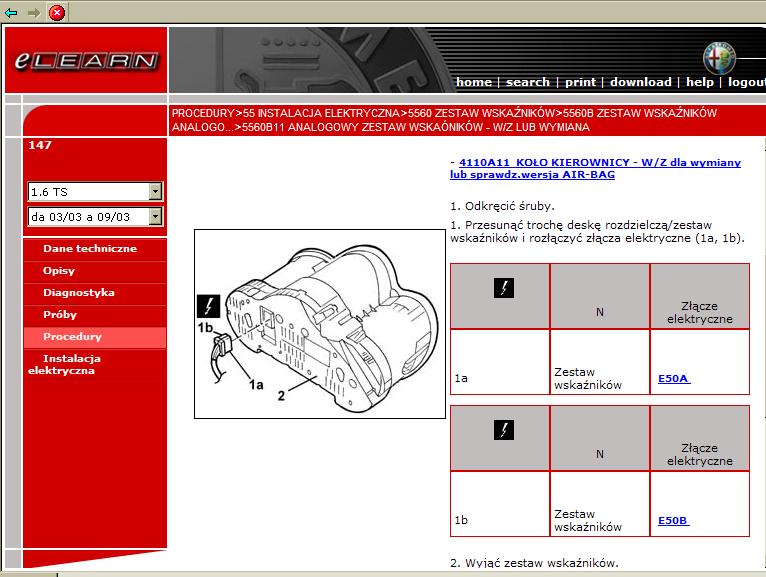
Task: Open the help link
Action: [700, 82]
